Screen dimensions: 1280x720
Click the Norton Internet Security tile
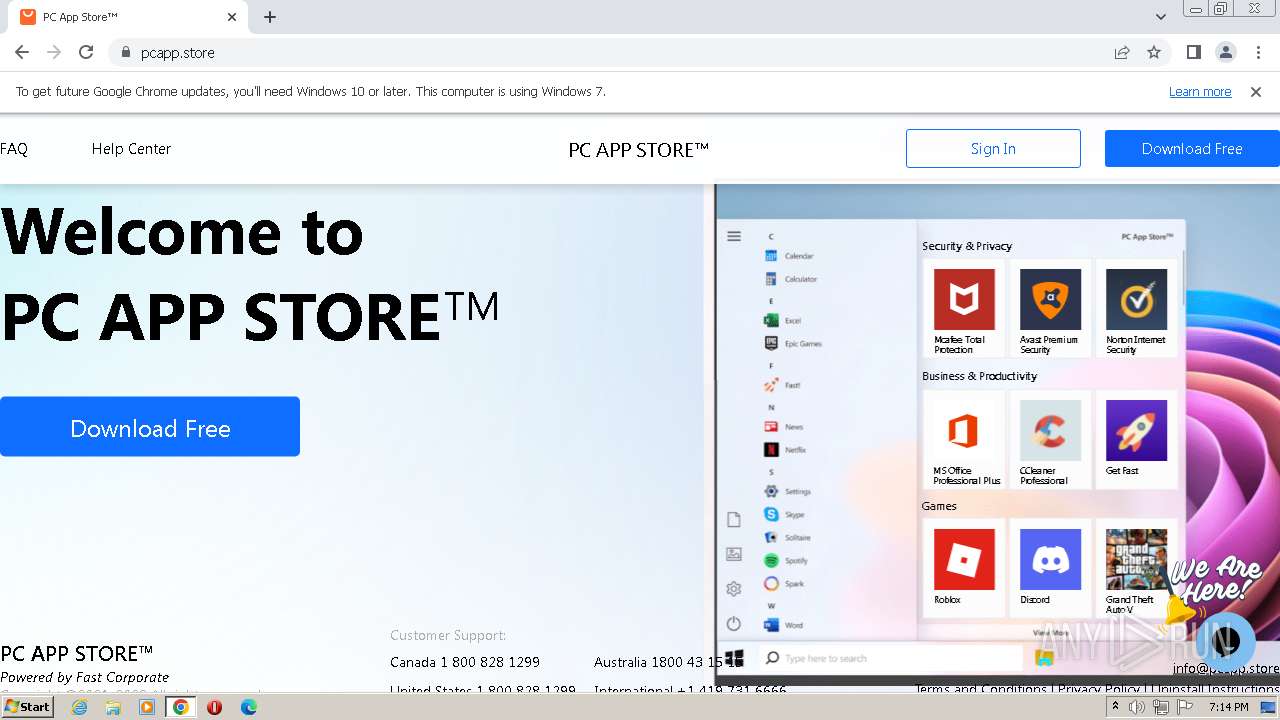coord(1136,310)
